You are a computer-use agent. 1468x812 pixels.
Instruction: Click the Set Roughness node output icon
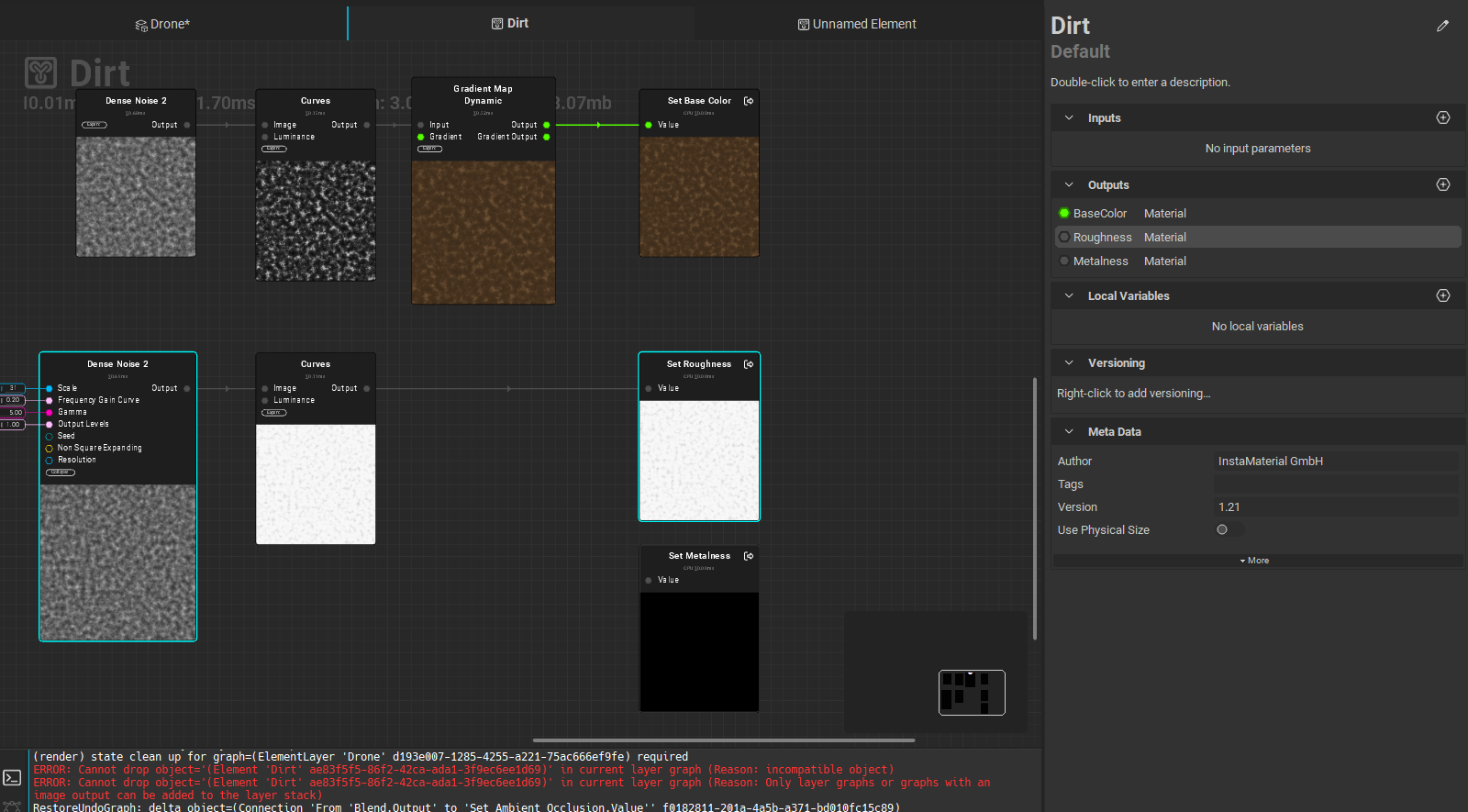click(x=749, y=364)
